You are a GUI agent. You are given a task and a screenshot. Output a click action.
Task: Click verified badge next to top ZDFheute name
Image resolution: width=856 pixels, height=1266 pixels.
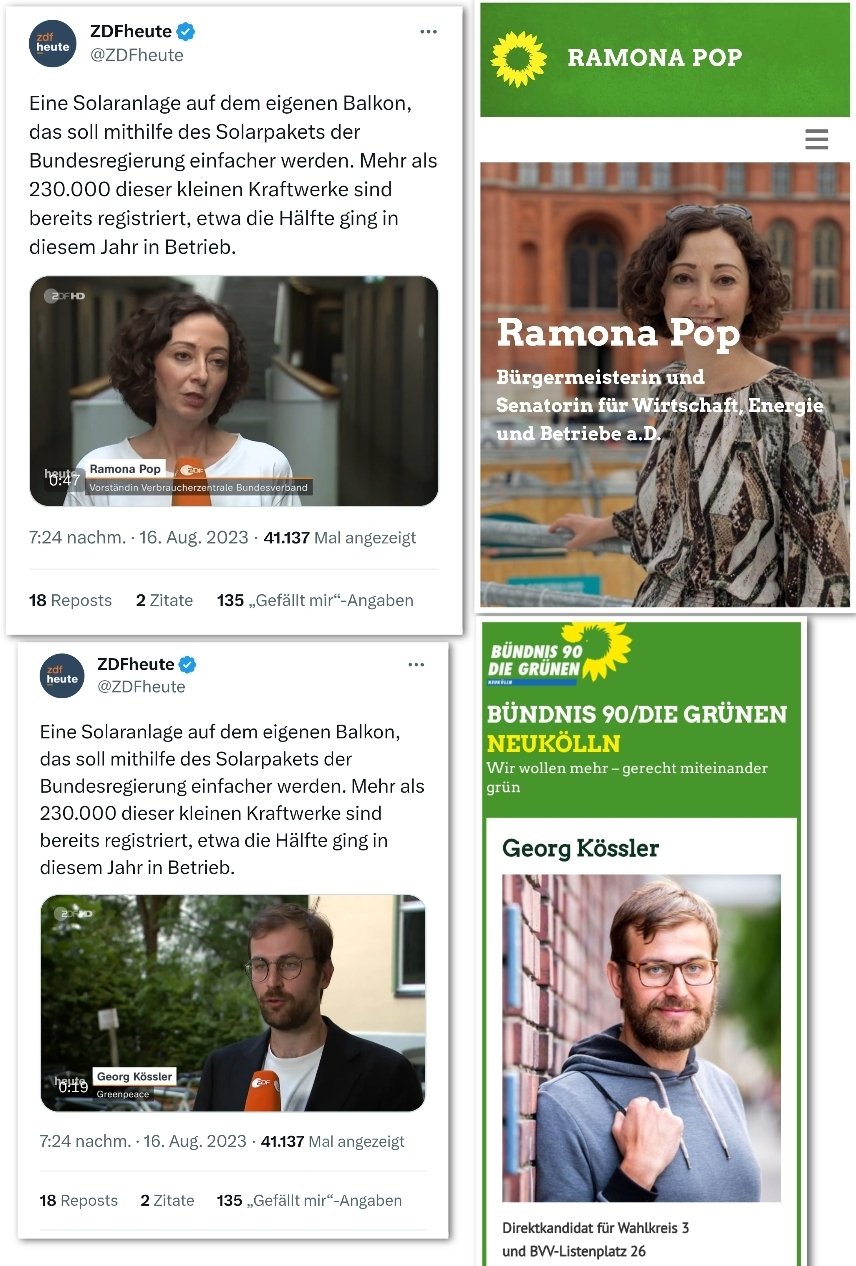(x=185, y=32)
